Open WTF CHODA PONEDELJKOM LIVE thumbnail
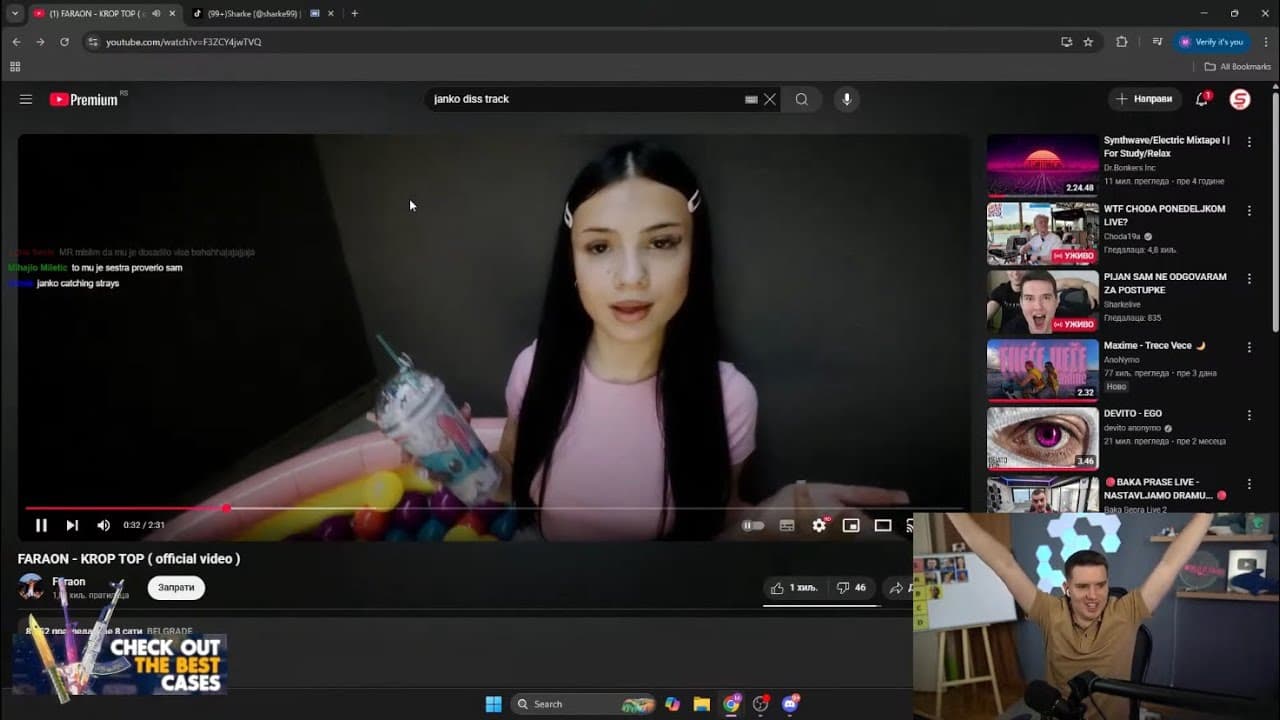The height and width of the screenshot is (720, 1280). (1042, 234)
